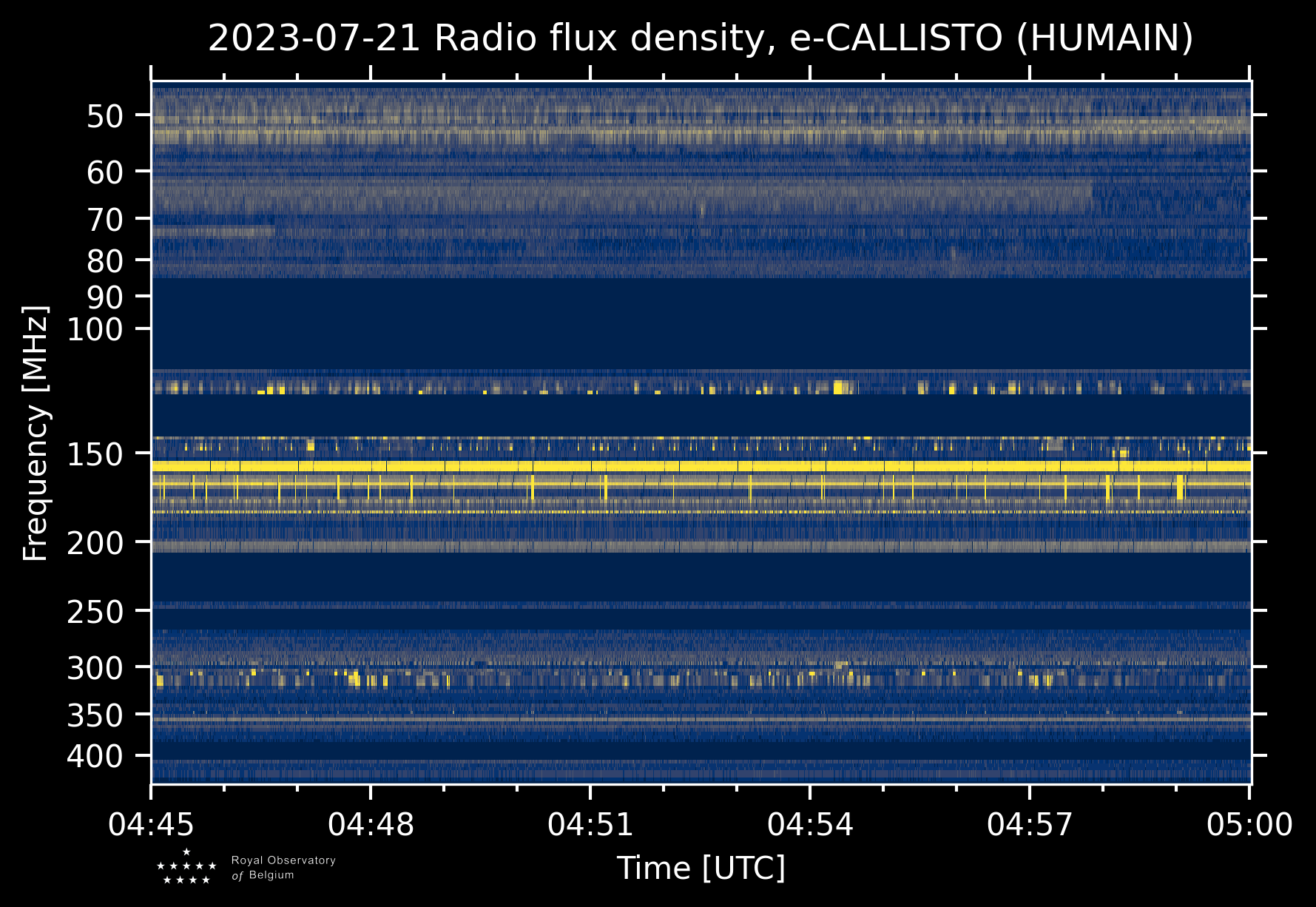Screen dimensions: 1316x907
Task: Select the Time [UTC] axis label
Action: tap(701, 868)
